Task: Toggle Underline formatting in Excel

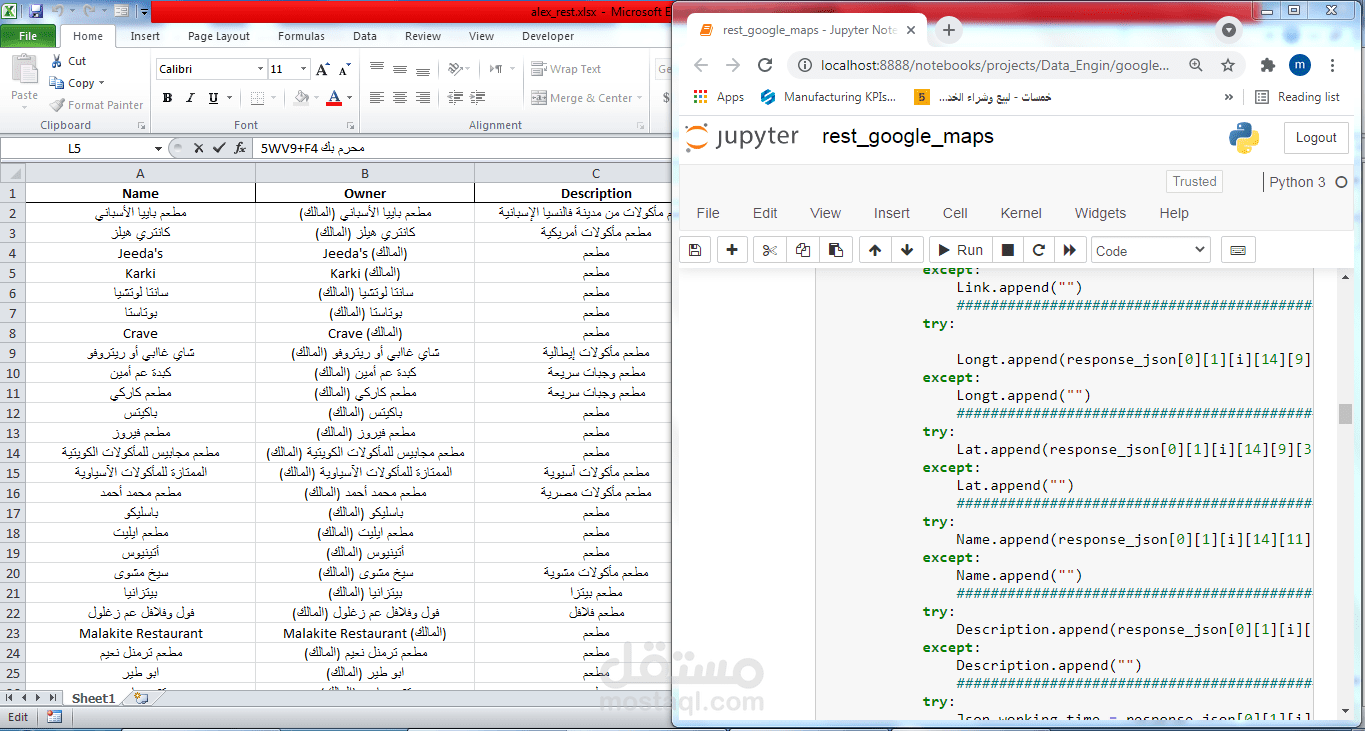Action: 213,98
